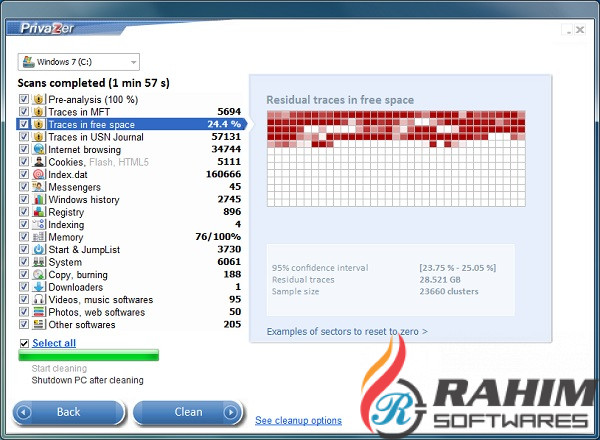Click the Memory chip icon
This screenshot has width=600, height=440.
click(39, 237)
